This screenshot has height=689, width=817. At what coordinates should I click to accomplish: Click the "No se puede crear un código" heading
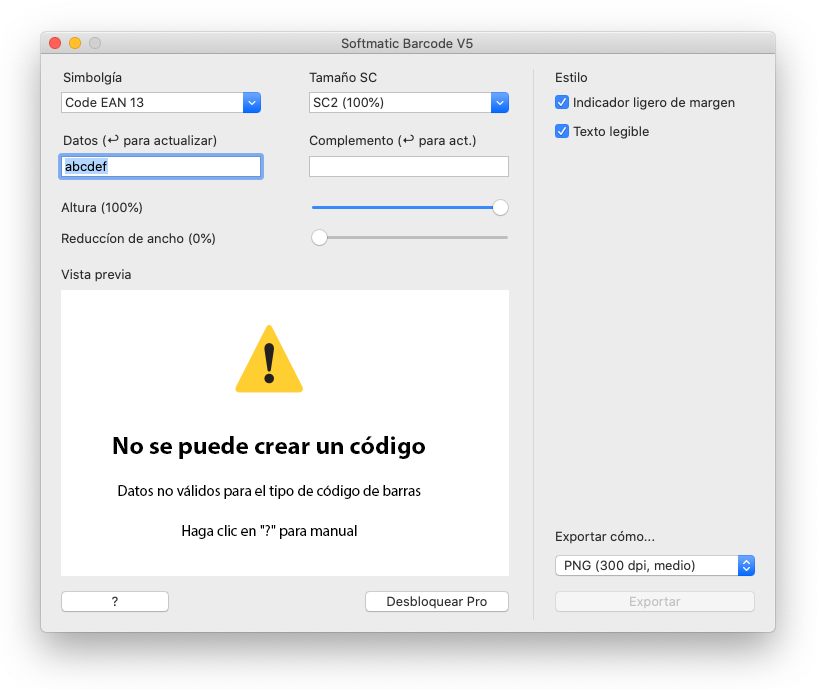pyautogui.click(x=268, y=446)
